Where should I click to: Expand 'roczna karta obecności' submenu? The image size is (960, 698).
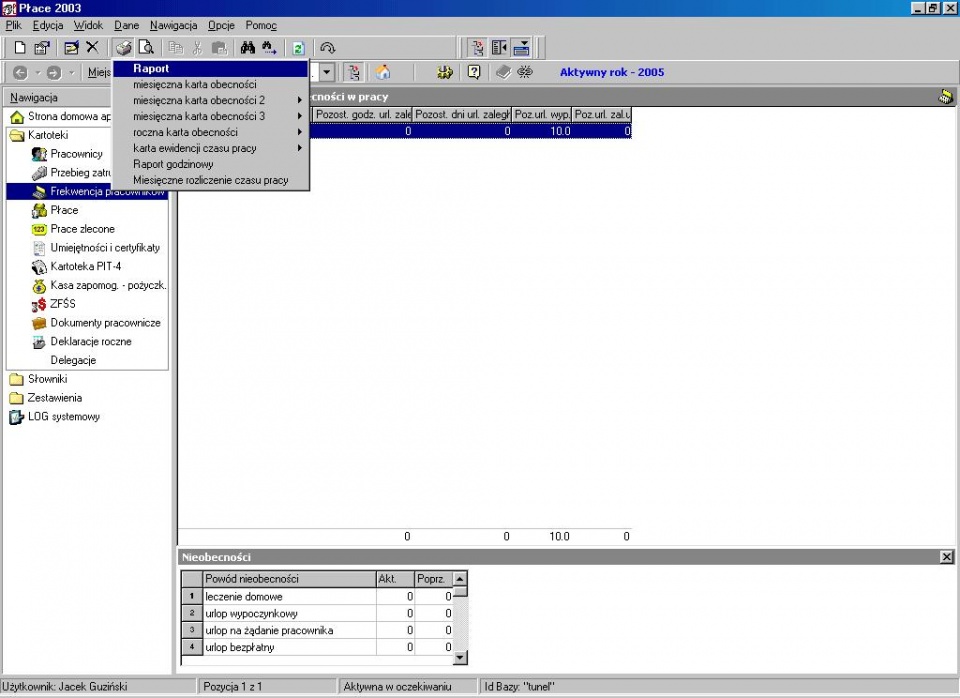(x=211, y=132)
